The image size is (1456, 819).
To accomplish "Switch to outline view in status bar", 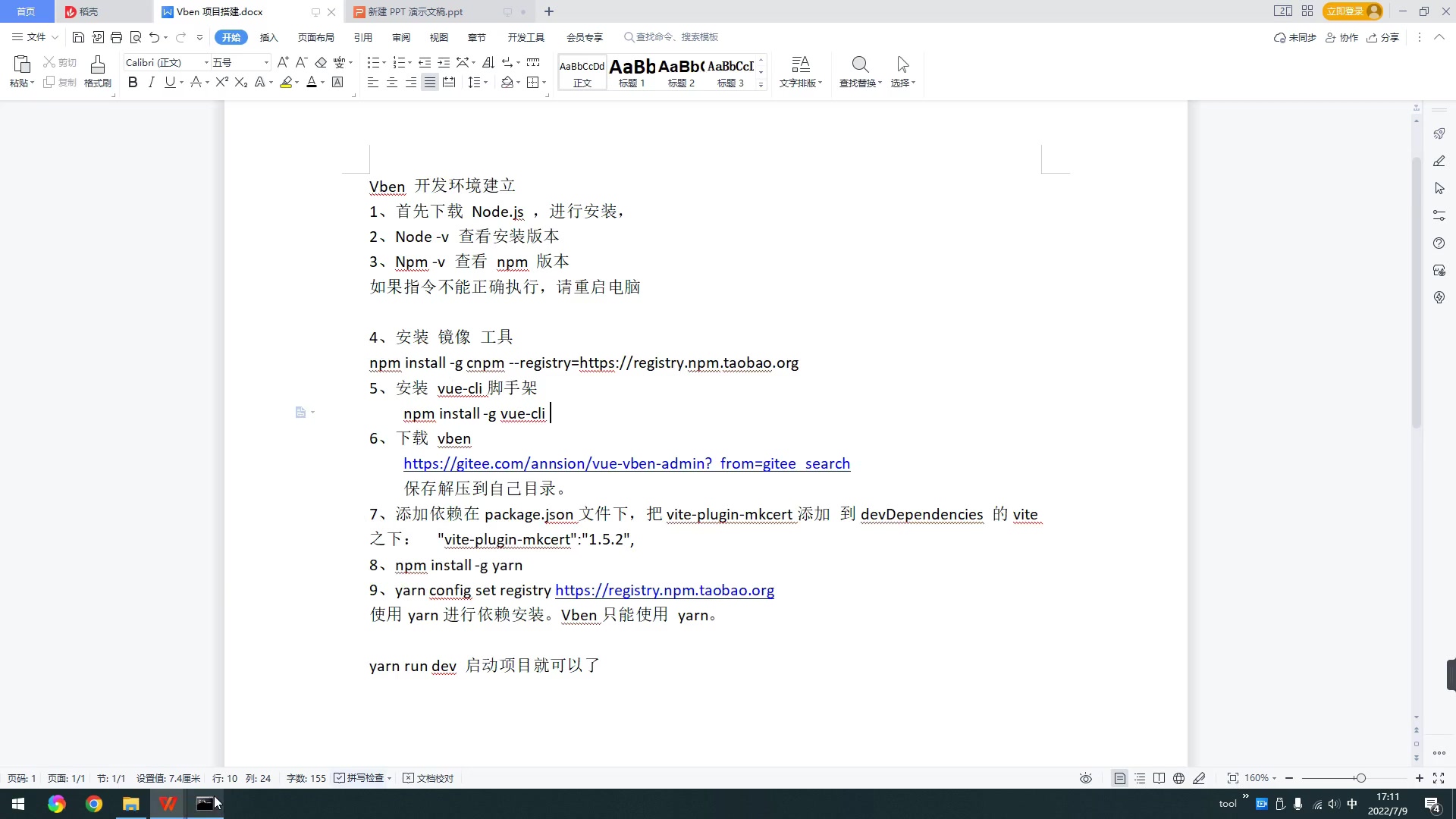I will click(x=1140, y=778).
